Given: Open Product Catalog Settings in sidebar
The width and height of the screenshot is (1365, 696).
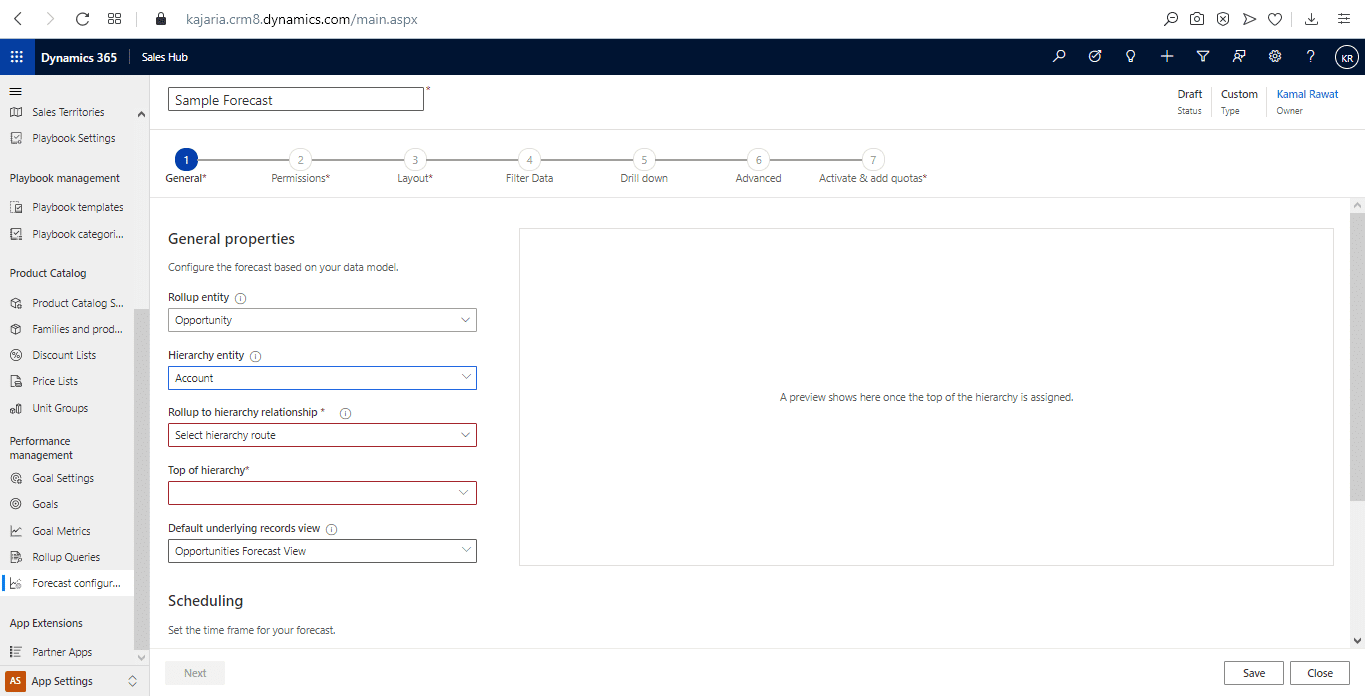Looking at the screenshot, I should click(77, 303).
